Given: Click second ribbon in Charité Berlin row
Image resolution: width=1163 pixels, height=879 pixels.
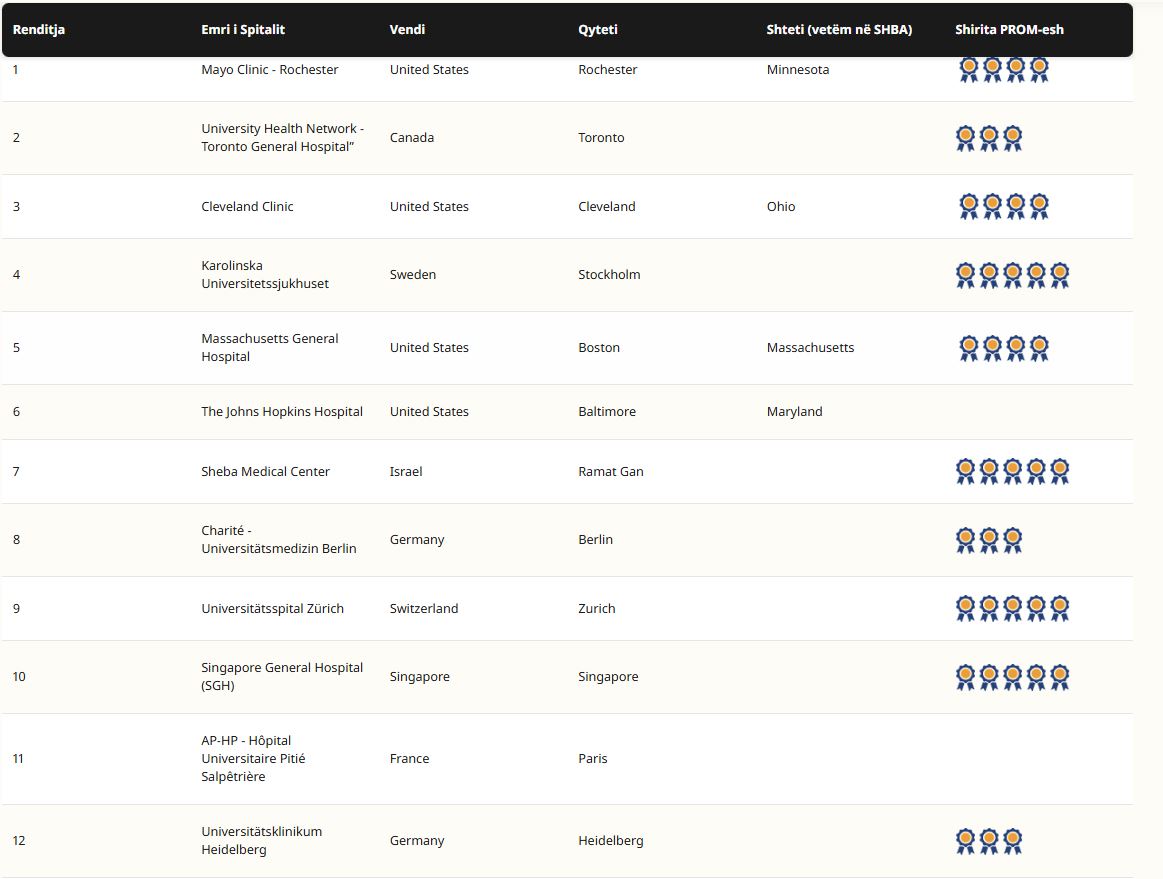Looking at the screenshot, I should coord(989,540).
